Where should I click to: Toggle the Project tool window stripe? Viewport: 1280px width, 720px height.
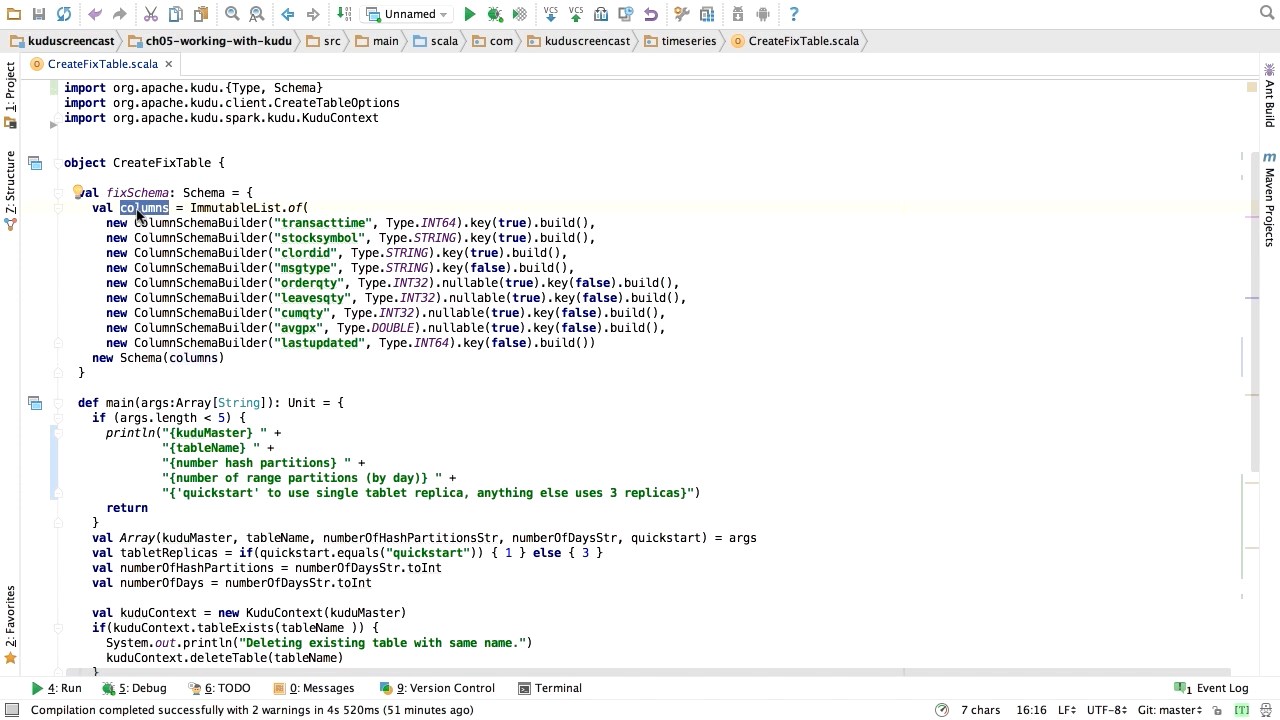[x=10, y=88]
